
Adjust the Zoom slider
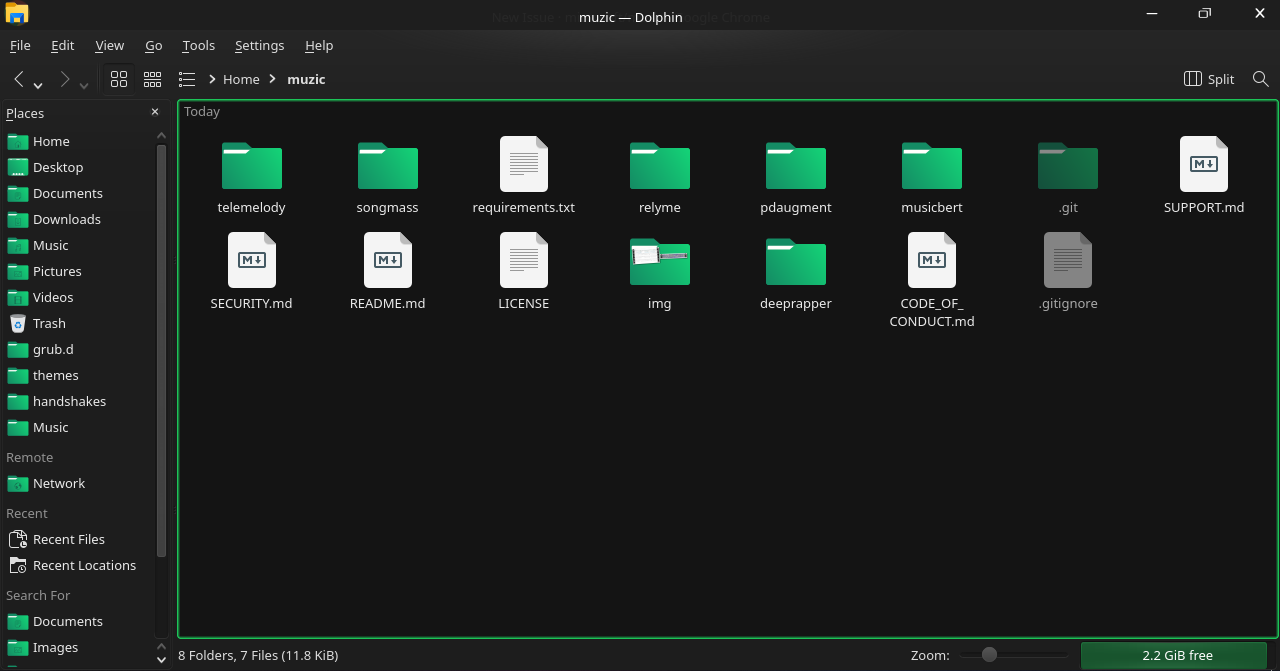point(989,655)
